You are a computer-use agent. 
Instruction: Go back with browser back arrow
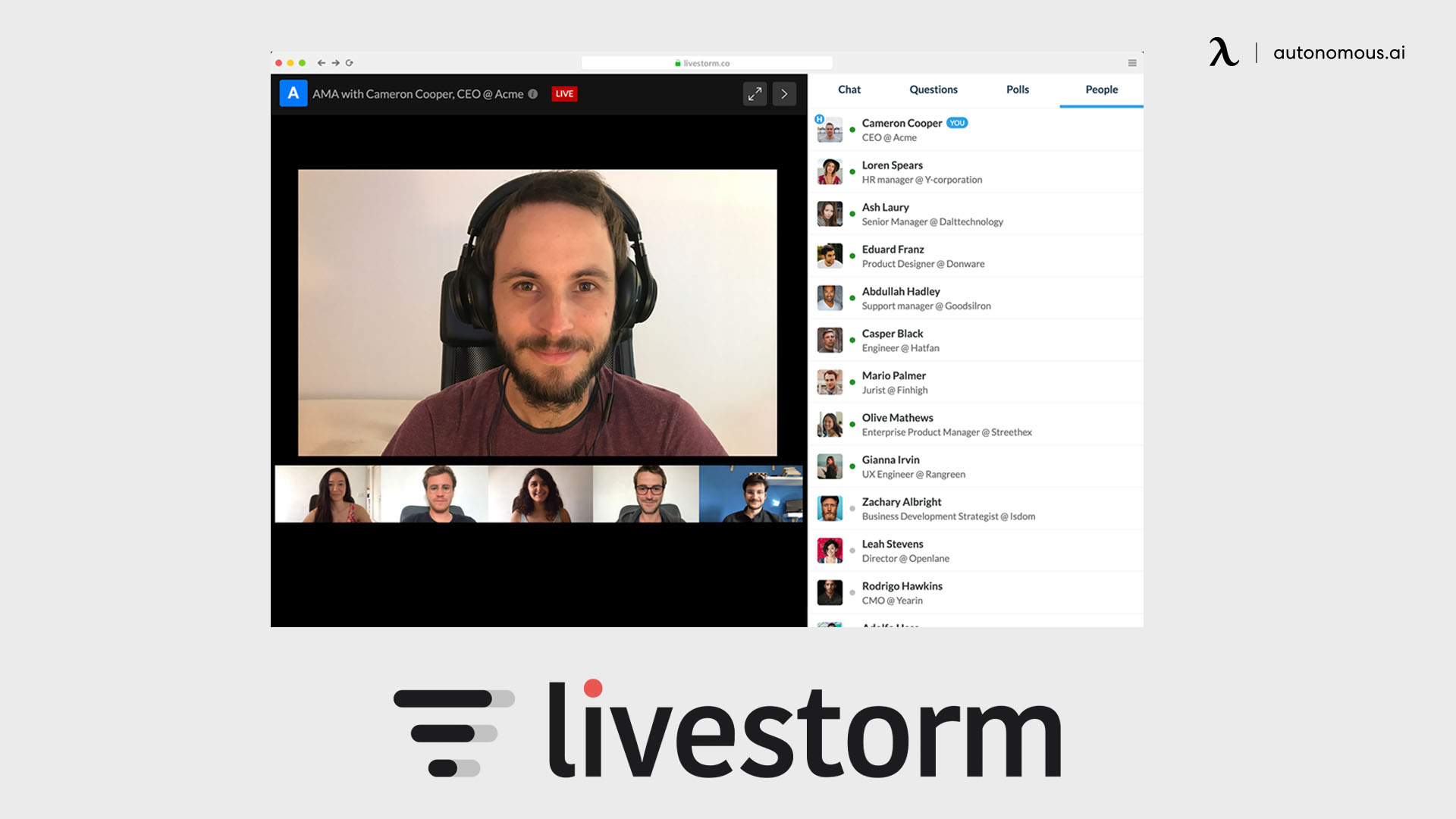[x=322, y=63]
